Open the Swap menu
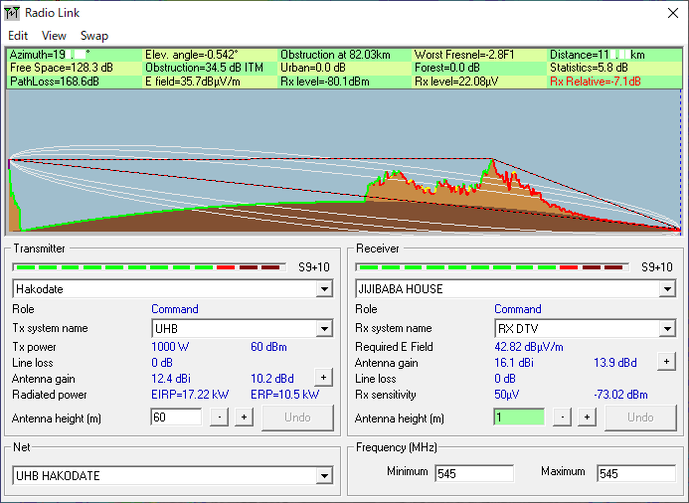689x503 pixels. [x=94, y=36]
